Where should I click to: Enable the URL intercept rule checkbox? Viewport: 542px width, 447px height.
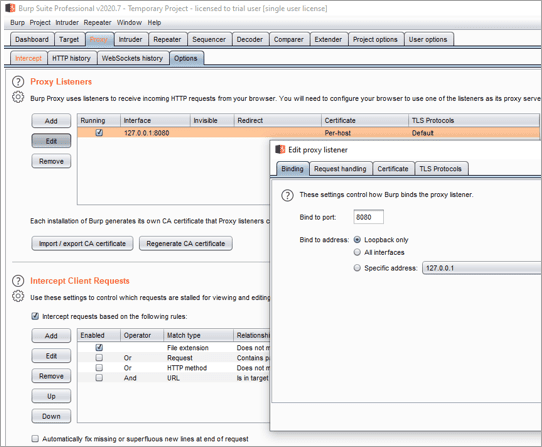(x=99, y=378)
